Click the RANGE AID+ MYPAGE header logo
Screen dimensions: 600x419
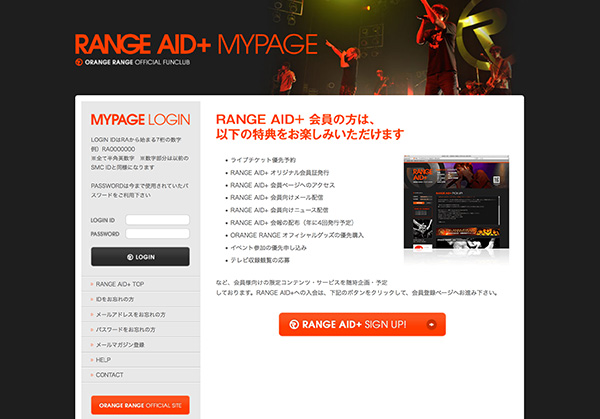point(196,44)
